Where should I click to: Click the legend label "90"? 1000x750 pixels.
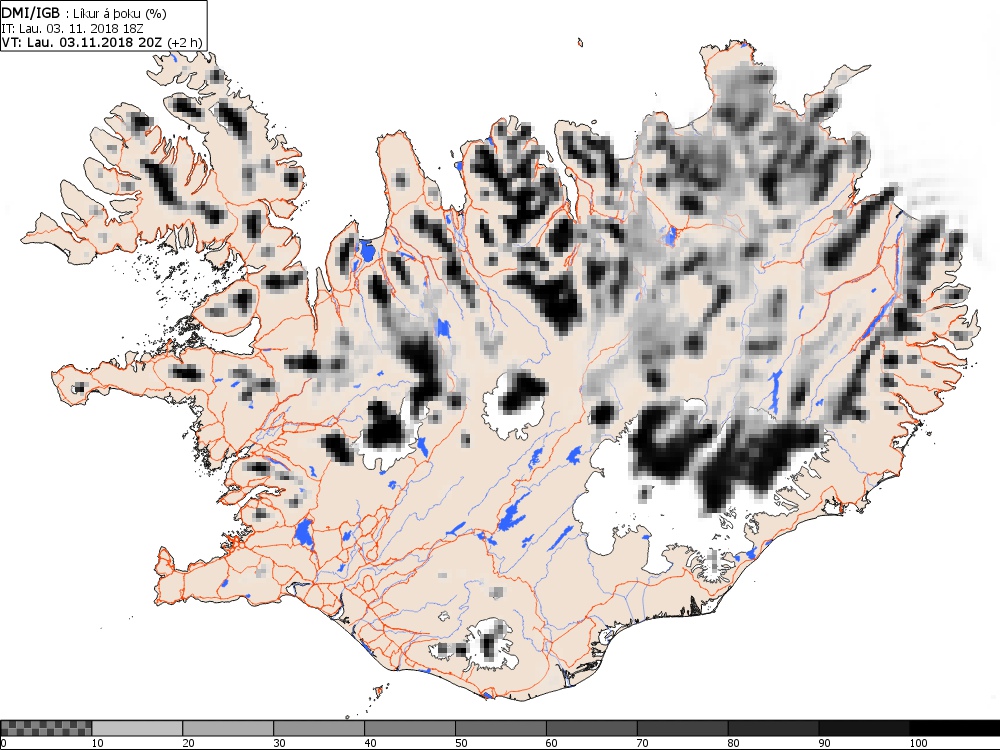point(825,743)
